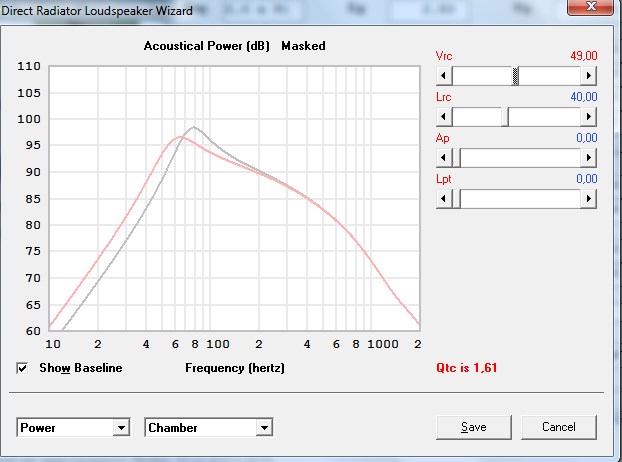622x462 pixels.
Task: Click the Ap value 0,00
Action: point(587,138)
